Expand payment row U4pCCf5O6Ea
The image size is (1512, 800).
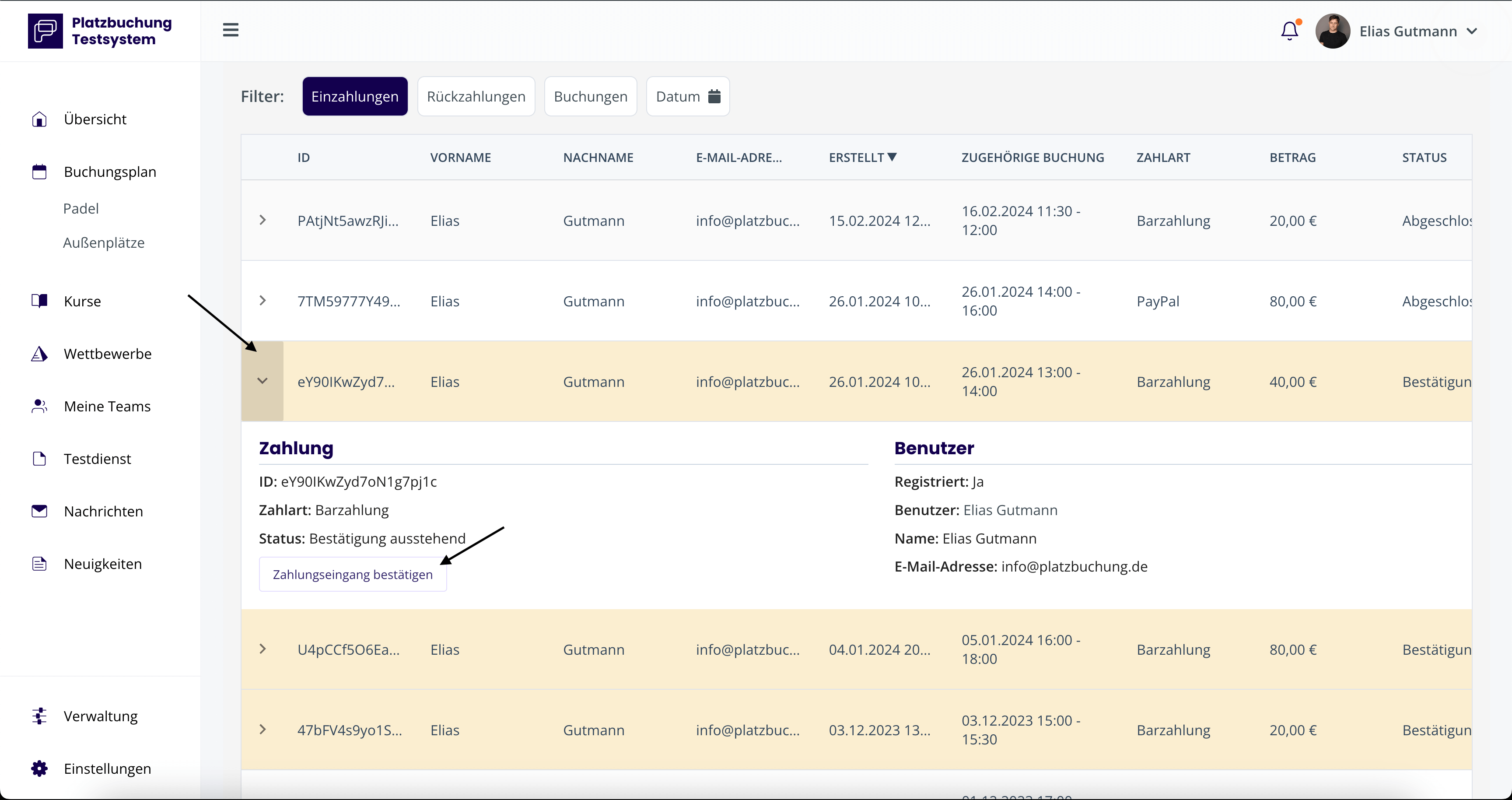click(262, 649)
